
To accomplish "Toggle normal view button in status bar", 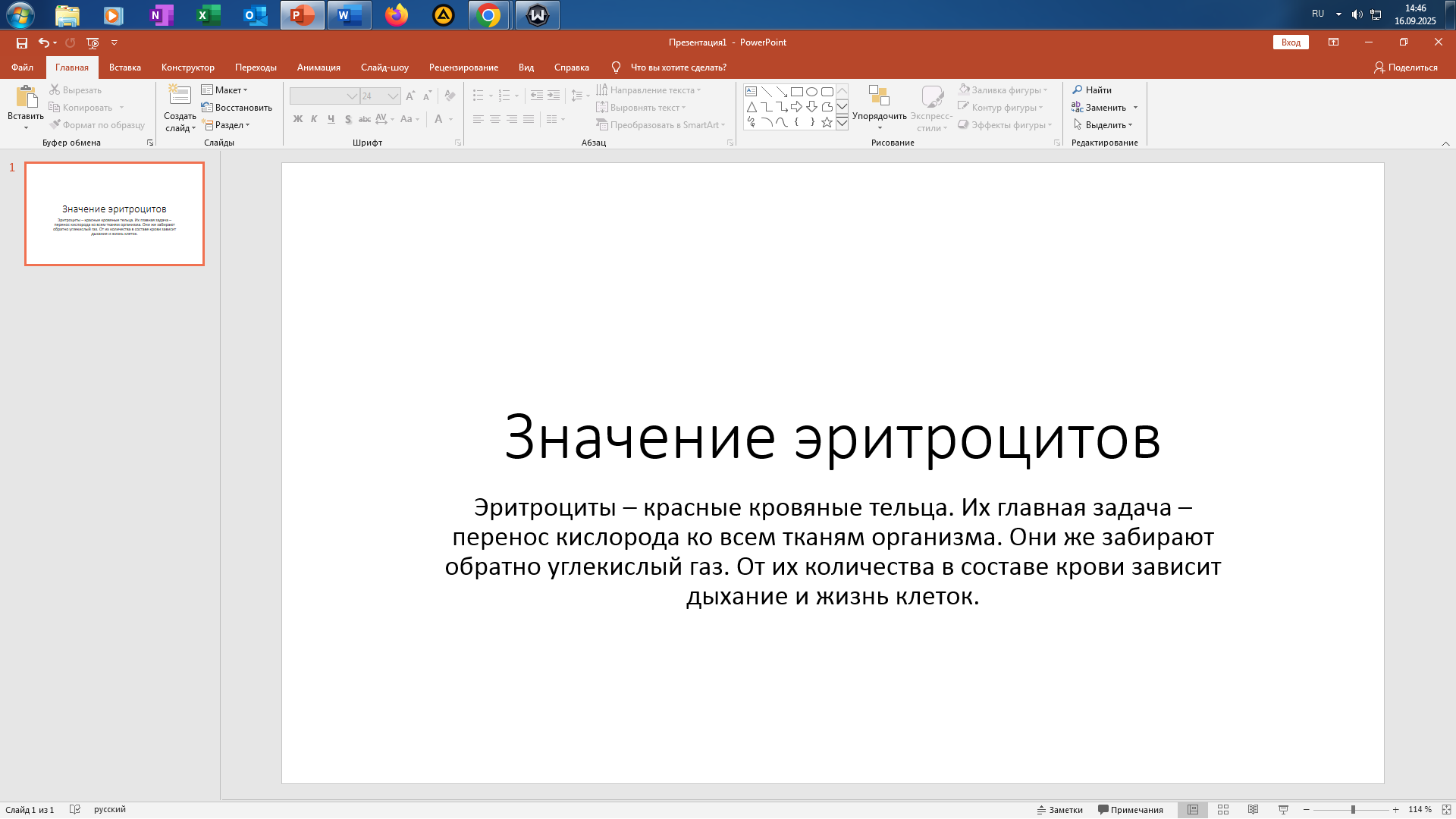I will [x=1193, y=810].
